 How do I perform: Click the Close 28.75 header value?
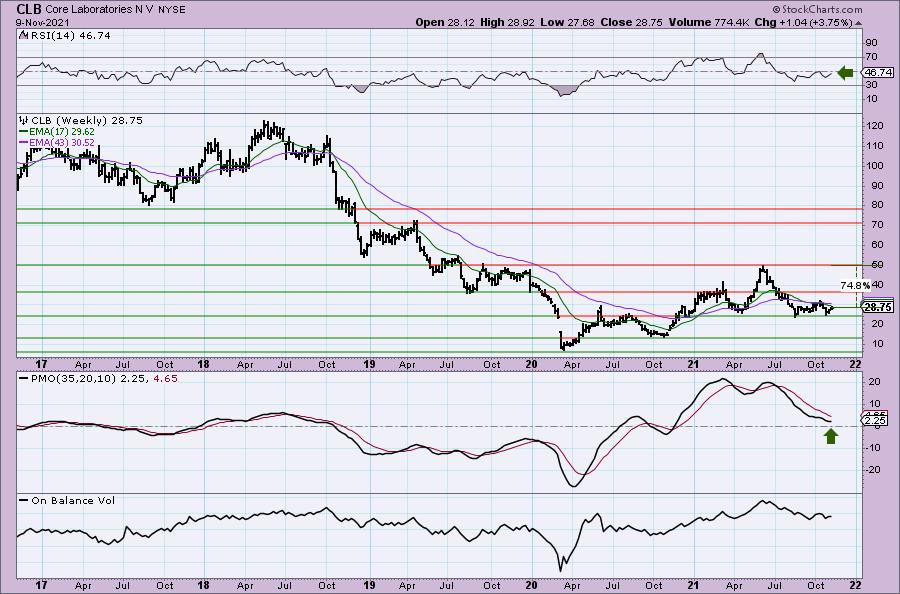coord(631,22)
